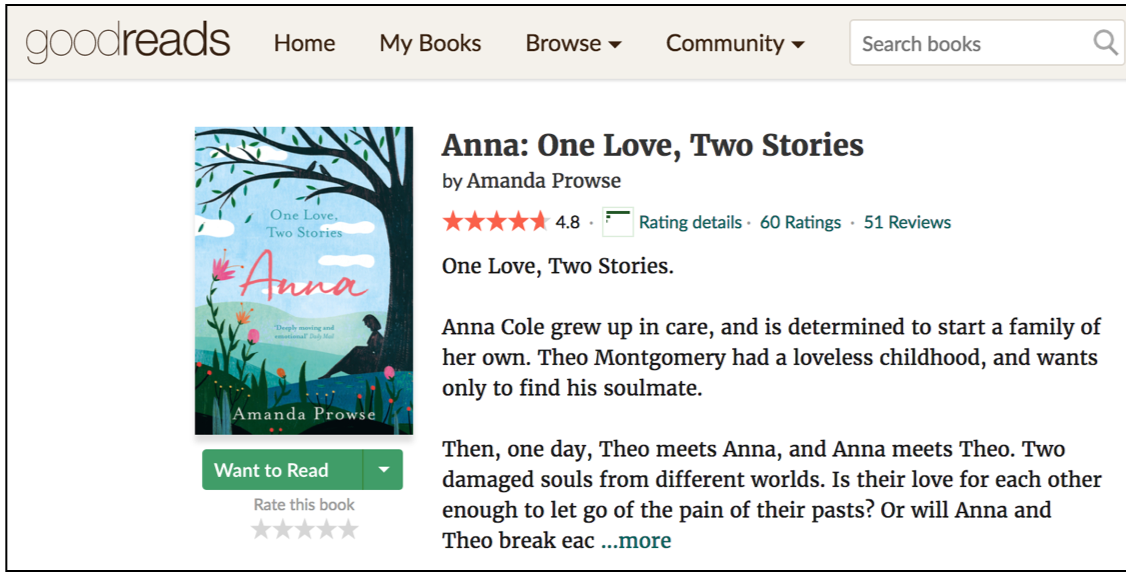The width and height of the screenshot is (1126, 574).
Task: Open the Browse dropdown menu
Action: [573, 43]
